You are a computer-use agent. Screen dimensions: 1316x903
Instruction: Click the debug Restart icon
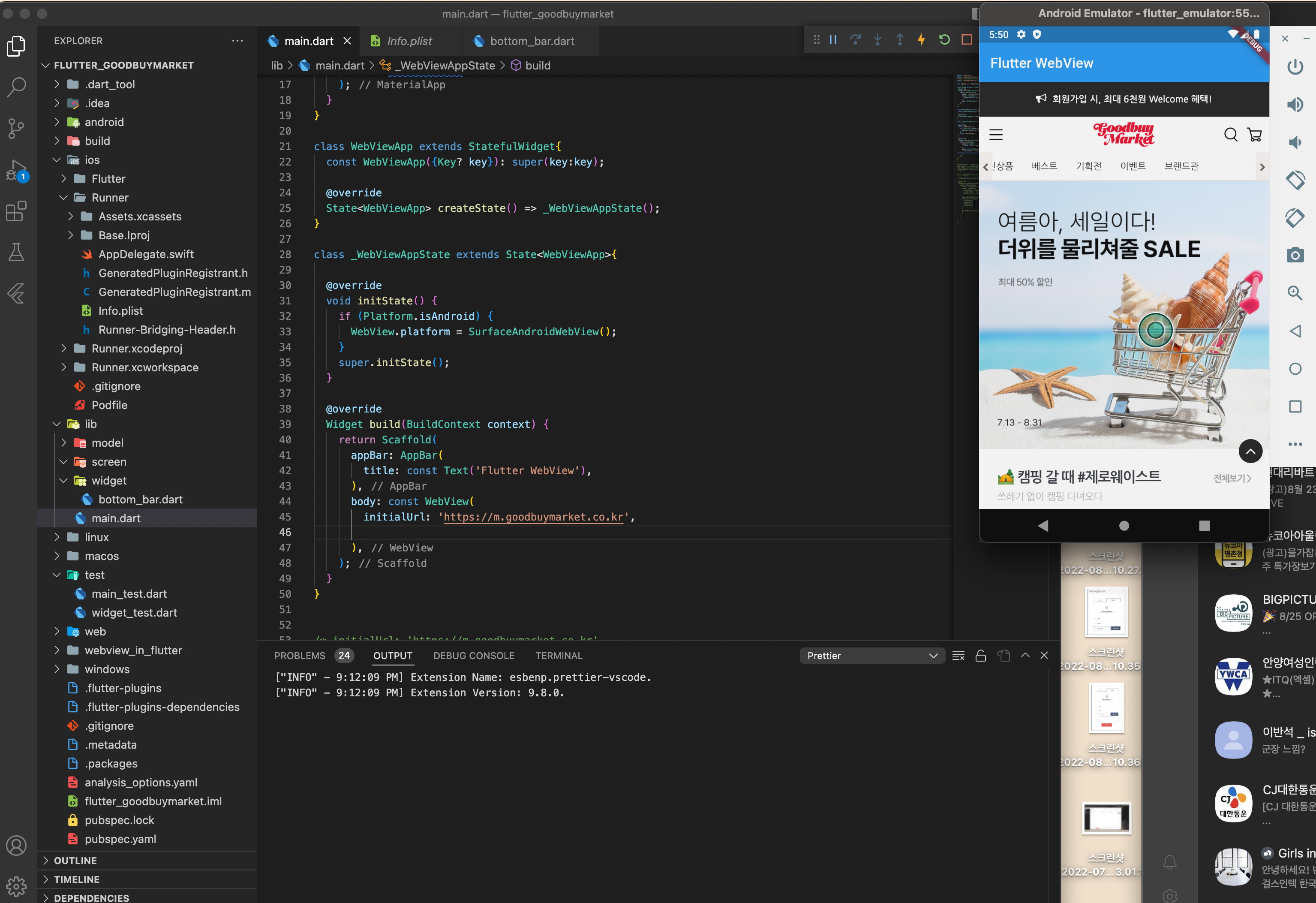[944, 39]
